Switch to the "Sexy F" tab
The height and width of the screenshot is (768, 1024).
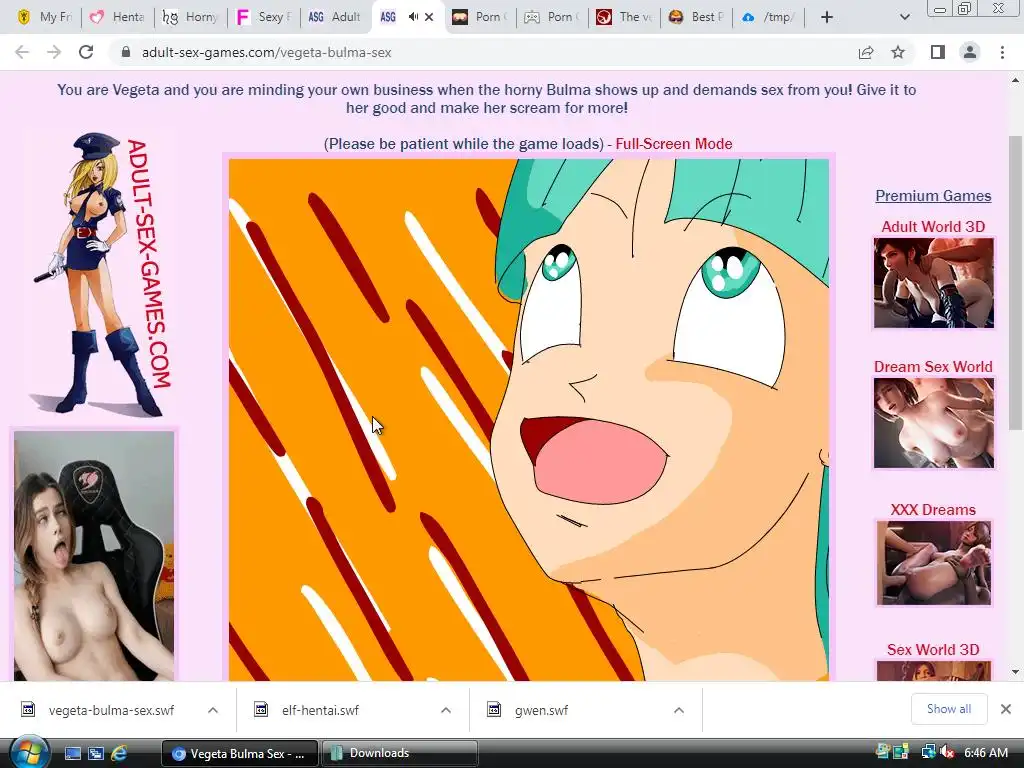264,17
